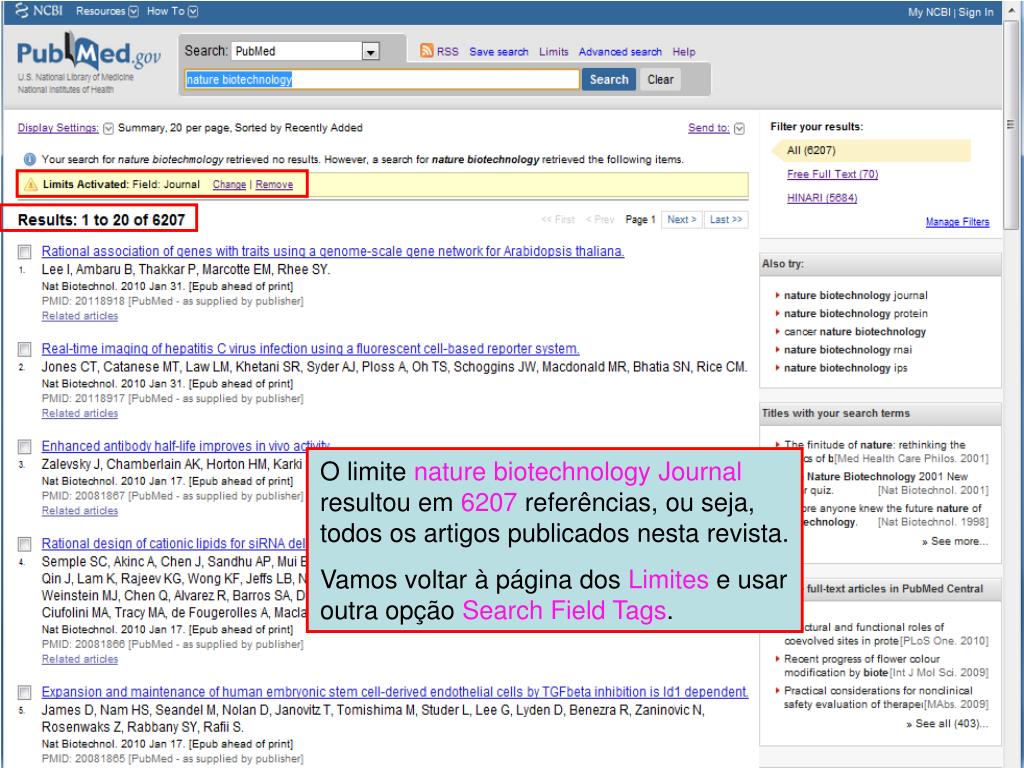Open Related articles for PMID 20081867
This screenshot has height=768, width=1024.
80,511
